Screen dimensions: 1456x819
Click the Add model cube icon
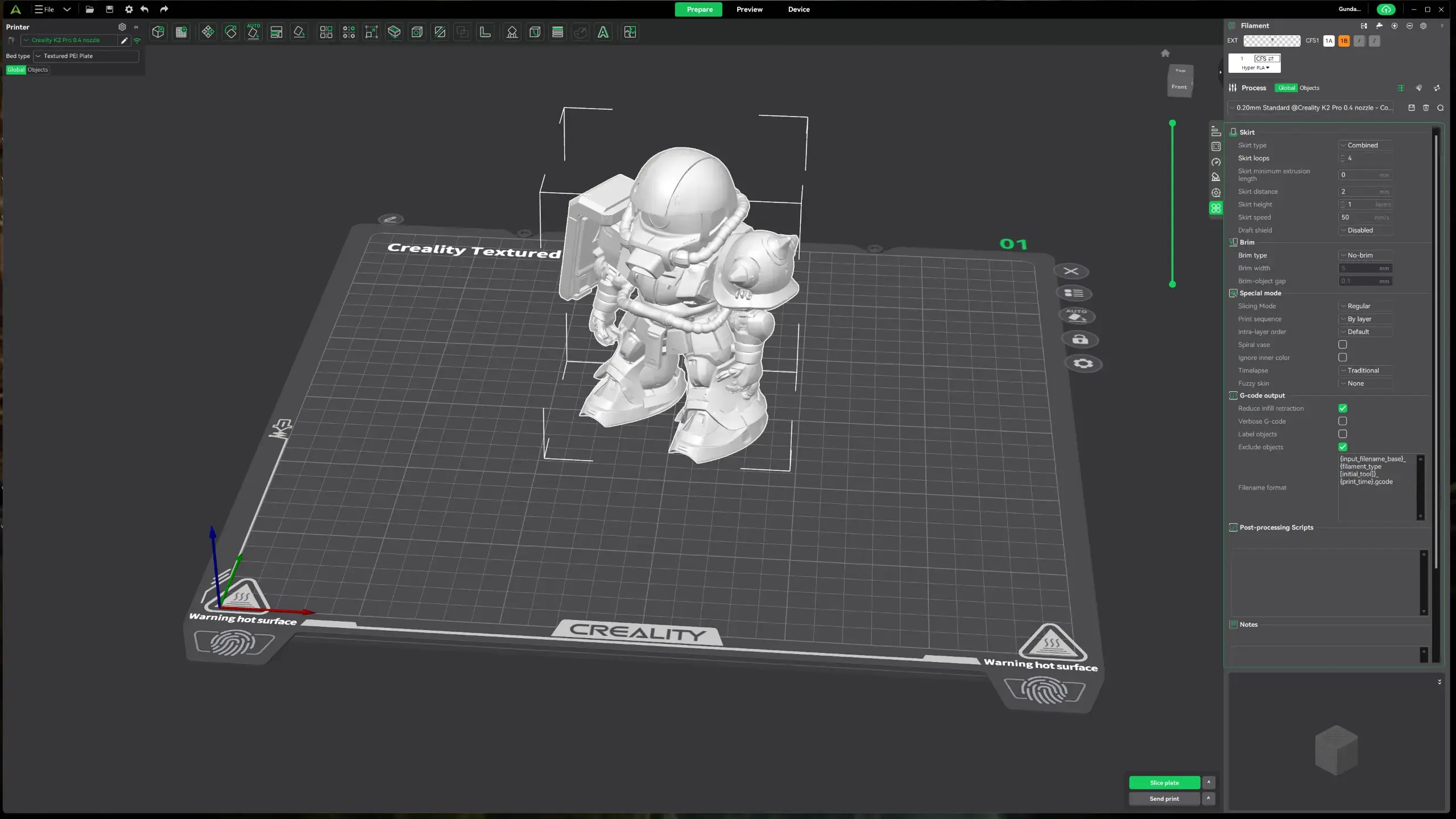pyautogui.click(x=158, y=32)
